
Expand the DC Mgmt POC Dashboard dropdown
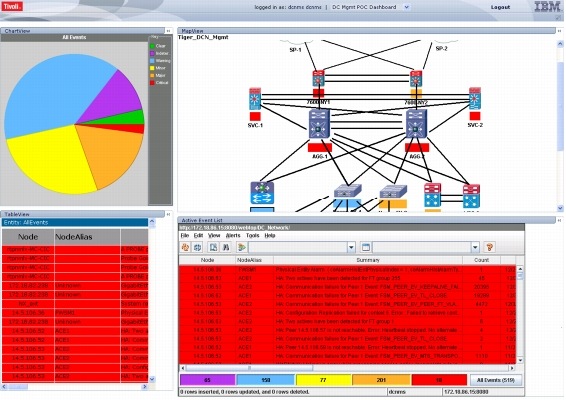click(406, 7)
